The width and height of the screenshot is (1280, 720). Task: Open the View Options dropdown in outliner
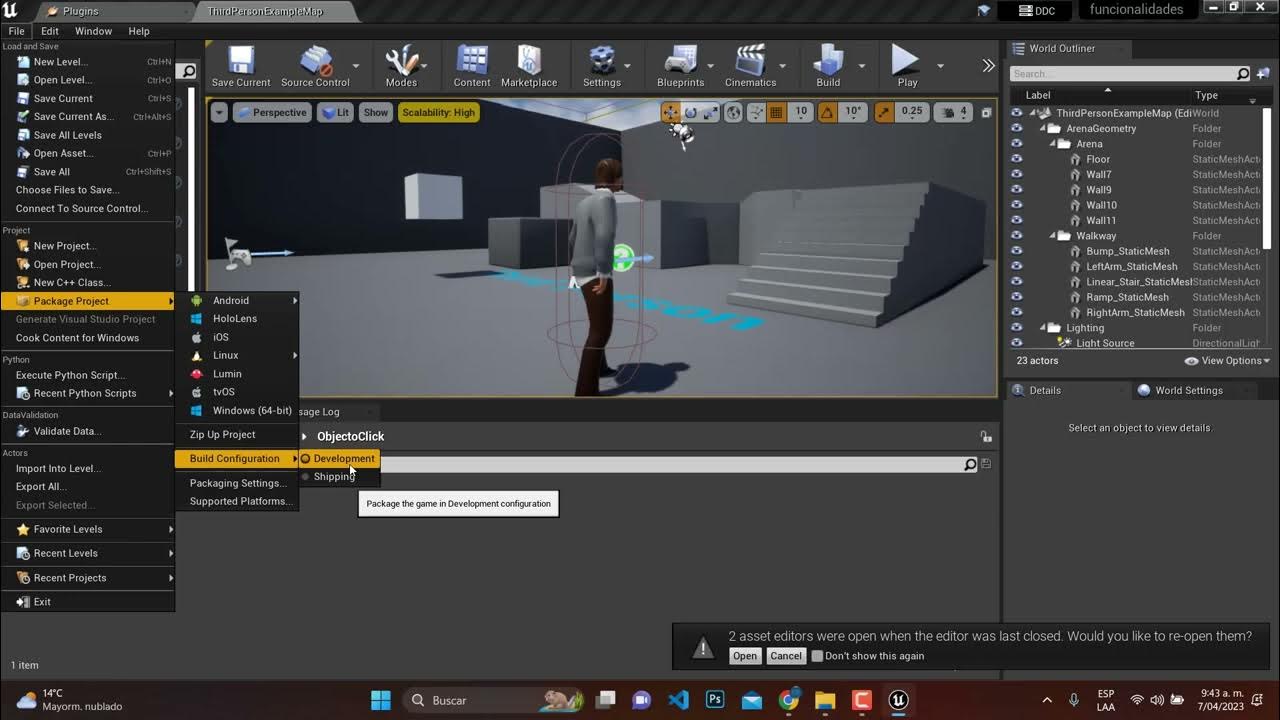coord(1227,361)
